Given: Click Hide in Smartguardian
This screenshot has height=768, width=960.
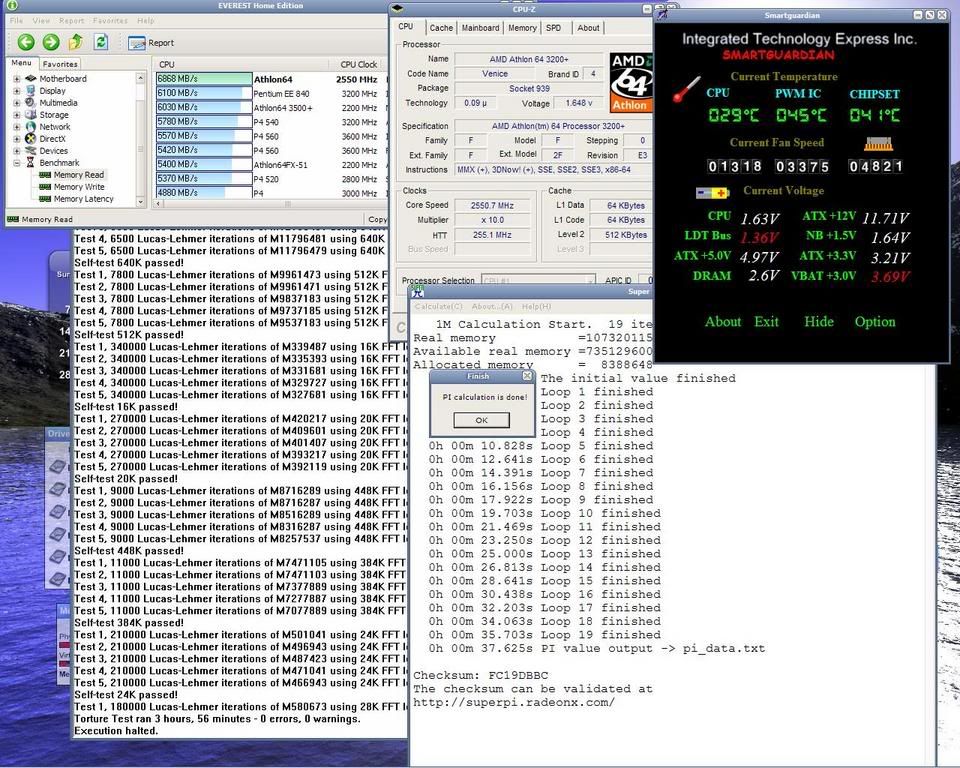Looking at the screenshot, I should 819,322.
